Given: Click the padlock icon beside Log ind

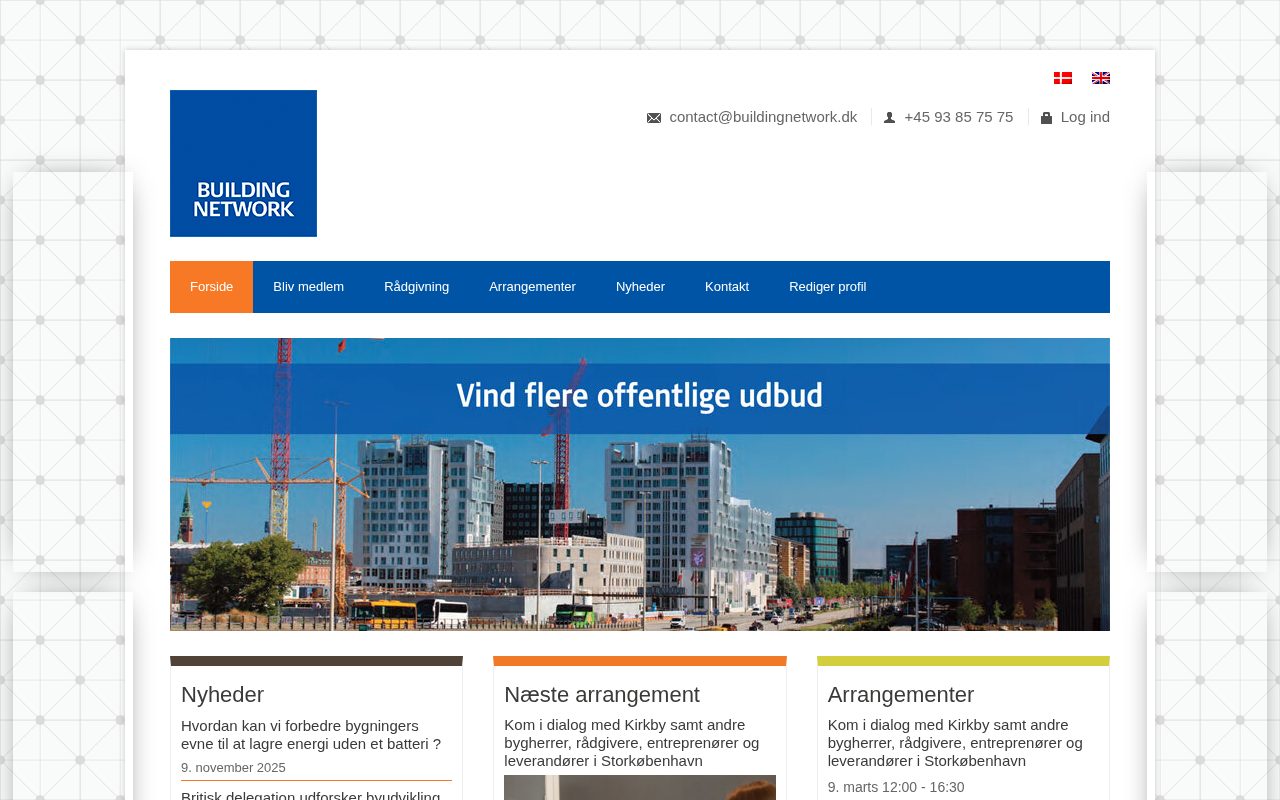Looking at the screenshot, I should click(1046, 118).
